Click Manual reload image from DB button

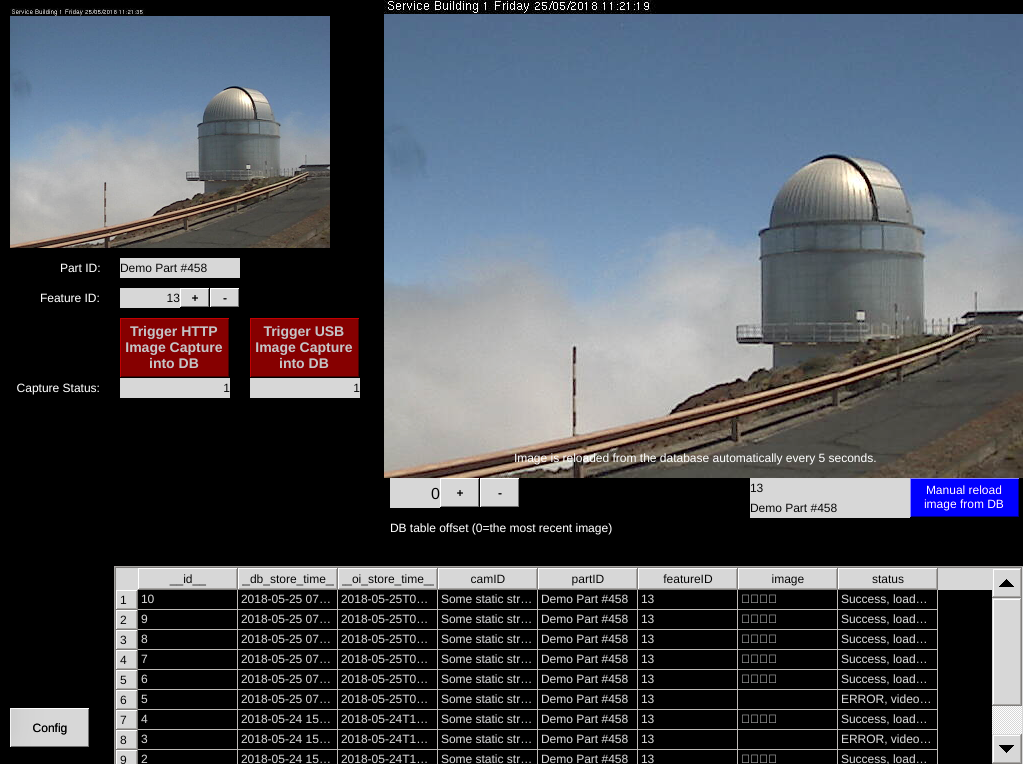coord(964,498)
